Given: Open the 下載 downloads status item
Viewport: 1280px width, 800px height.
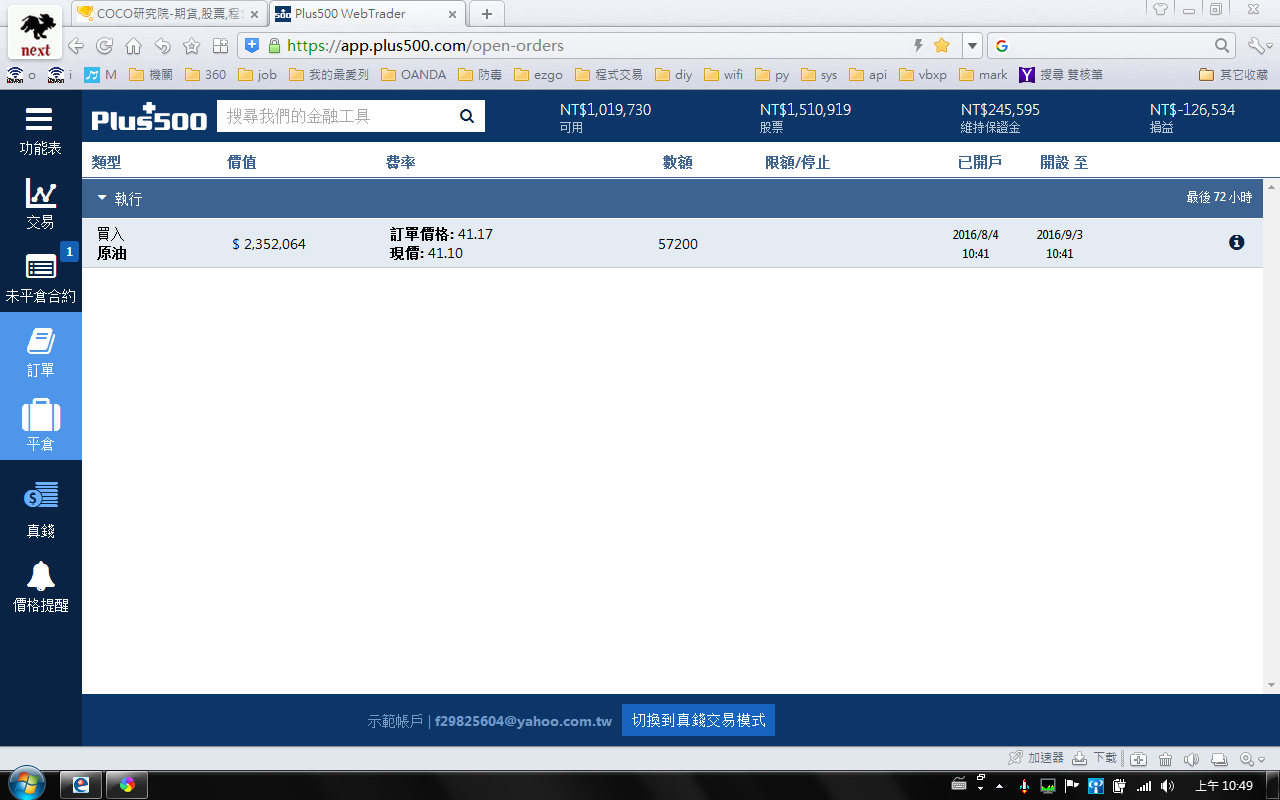Looking at the screenshot, I should [1094, 758].
